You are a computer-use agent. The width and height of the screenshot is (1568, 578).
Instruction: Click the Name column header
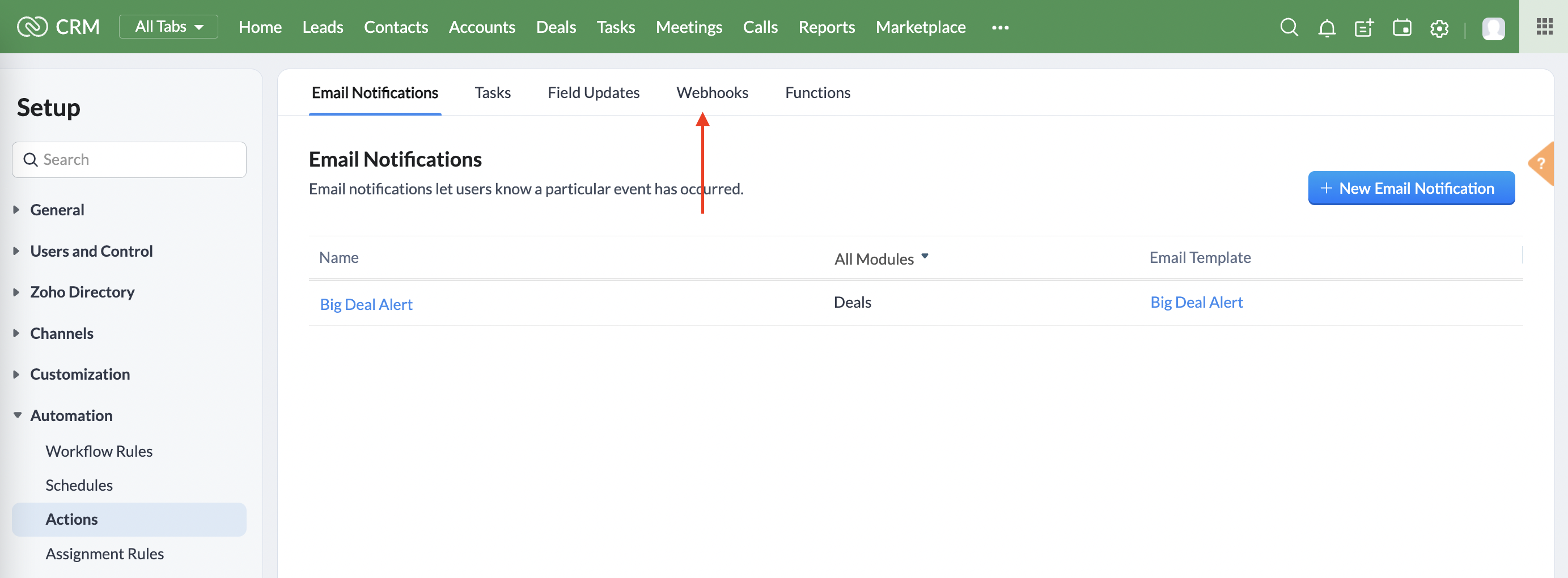click(338, 257)
